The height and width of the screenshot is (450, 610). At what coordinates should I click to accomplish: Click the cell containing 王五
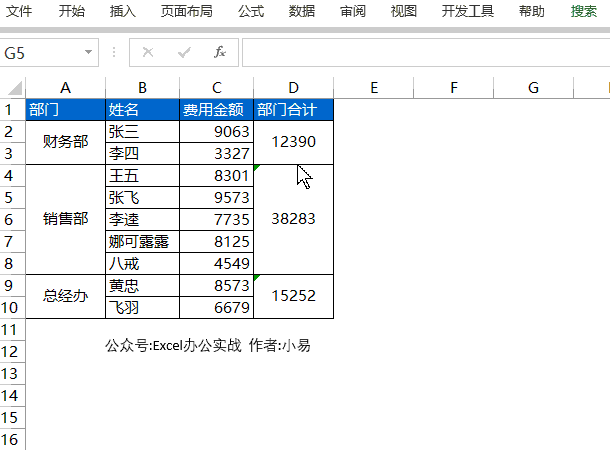tap(142, 175)
